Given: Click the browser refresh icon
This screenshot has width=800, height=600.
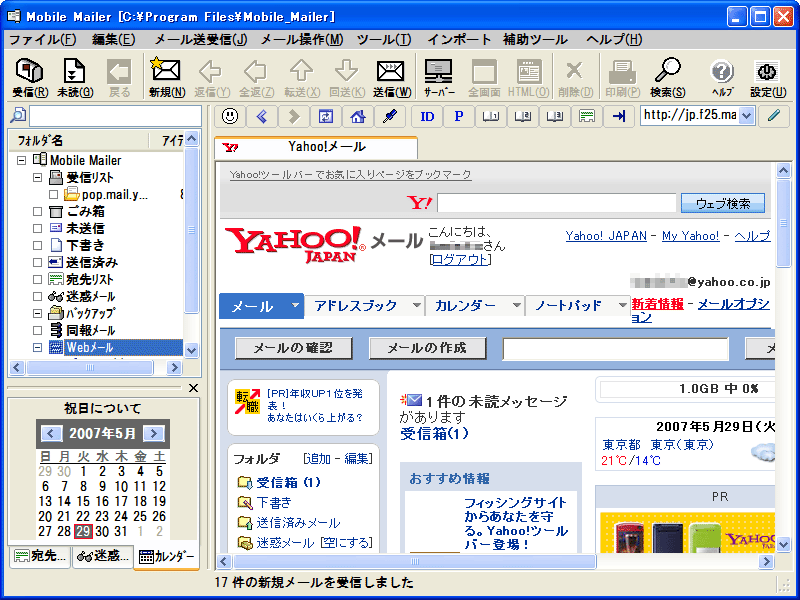Looking at the screenshot, I should coord(326,116).
